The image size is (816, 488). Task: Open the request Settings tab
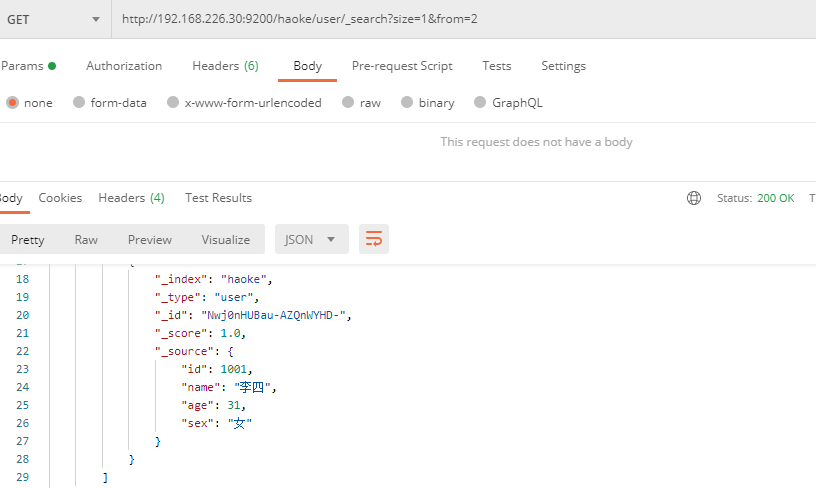point(563,66)
